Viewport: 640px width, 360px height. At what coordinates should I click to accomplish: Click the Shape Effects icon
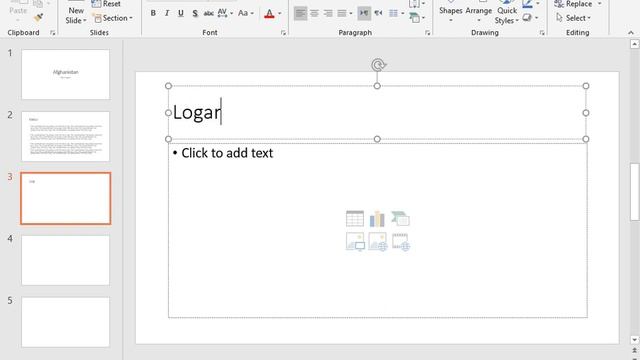527,18
